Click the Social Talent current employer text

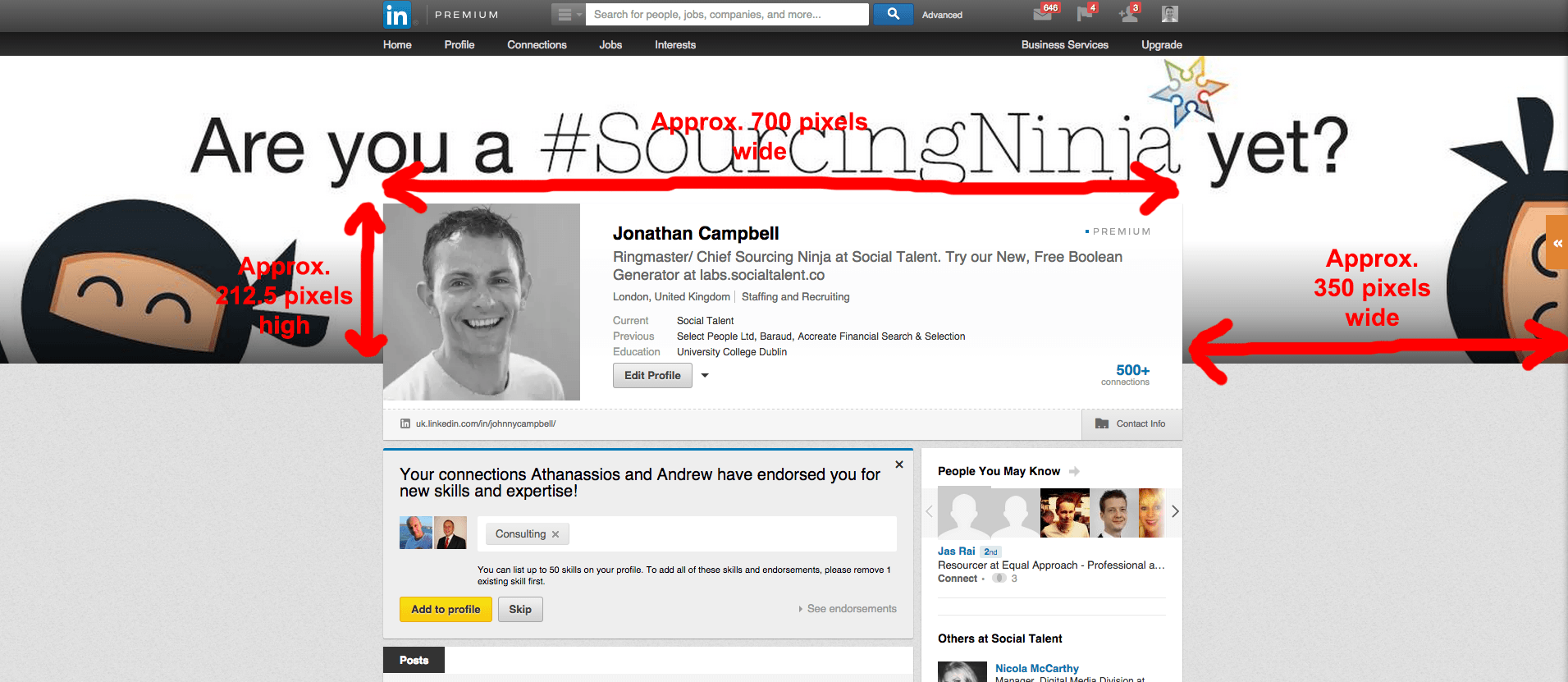(x=706, y=321)
